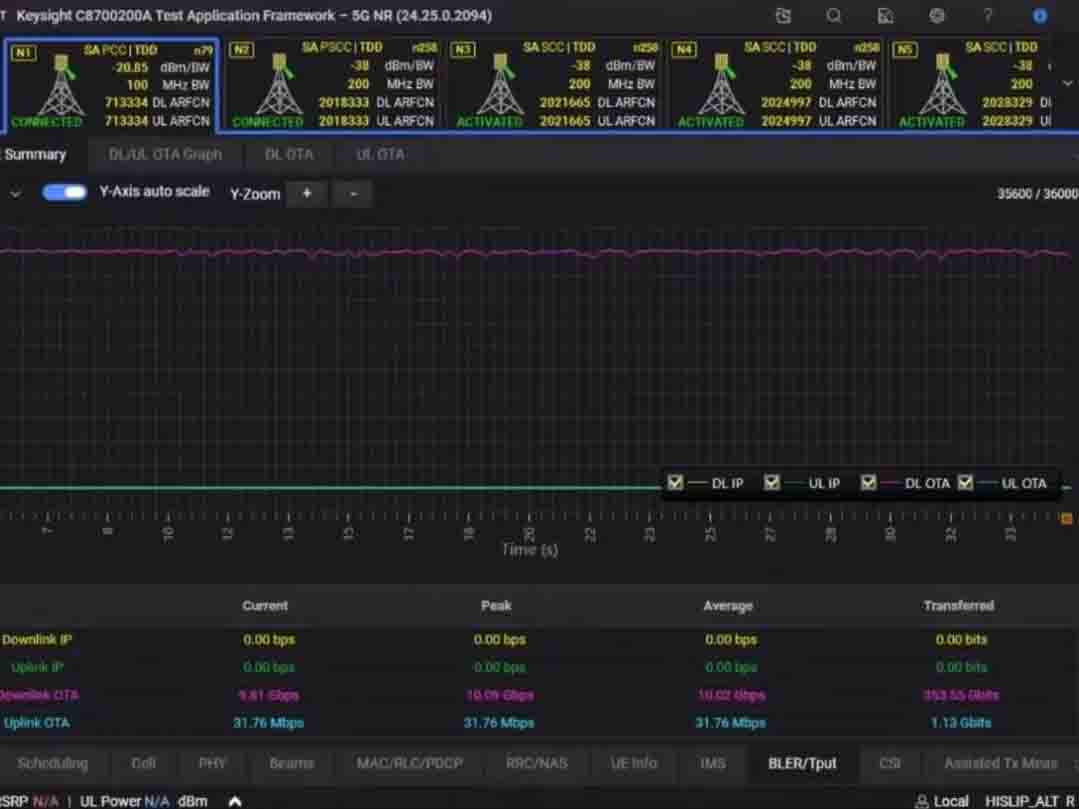
Task: Click the N1 power value -20.85
Action: [x=131, y=67]
